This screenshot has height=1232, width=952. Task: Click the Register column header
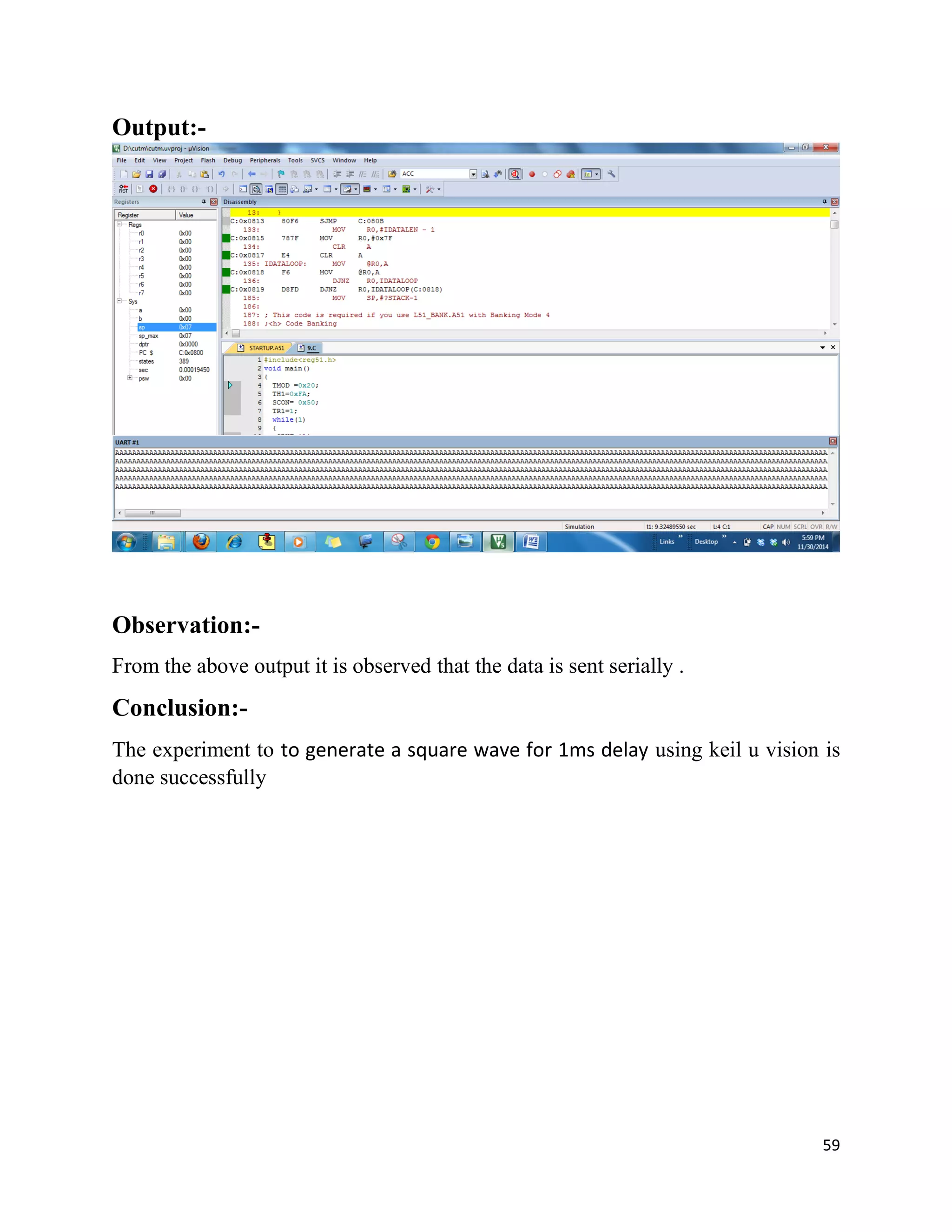145,215
